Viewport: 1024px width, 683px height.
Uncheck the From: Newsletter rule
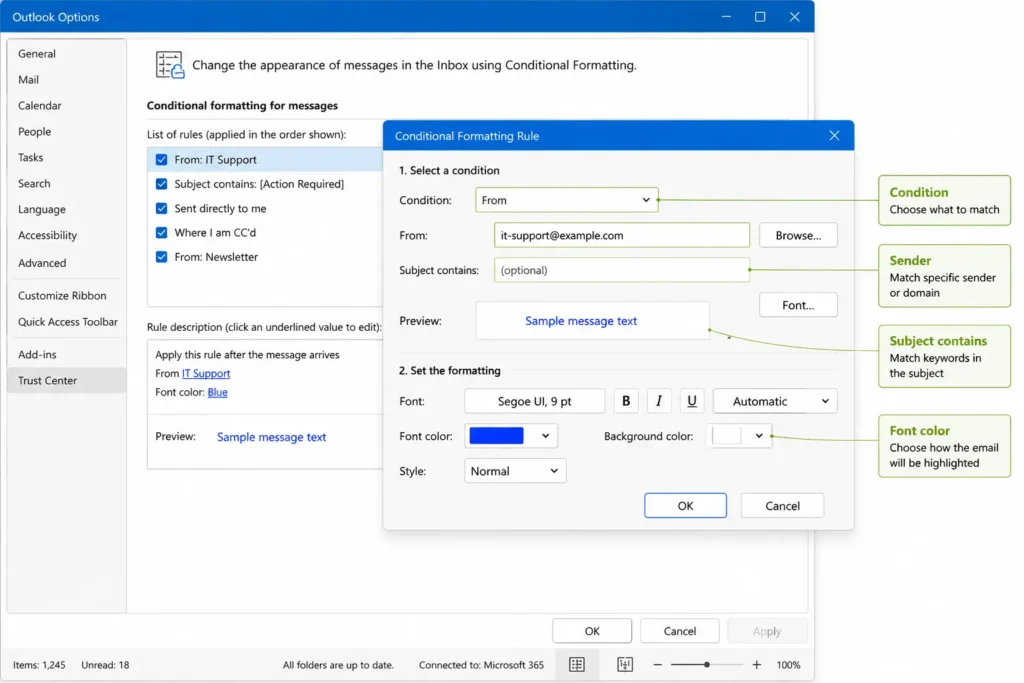coord(161,257)
